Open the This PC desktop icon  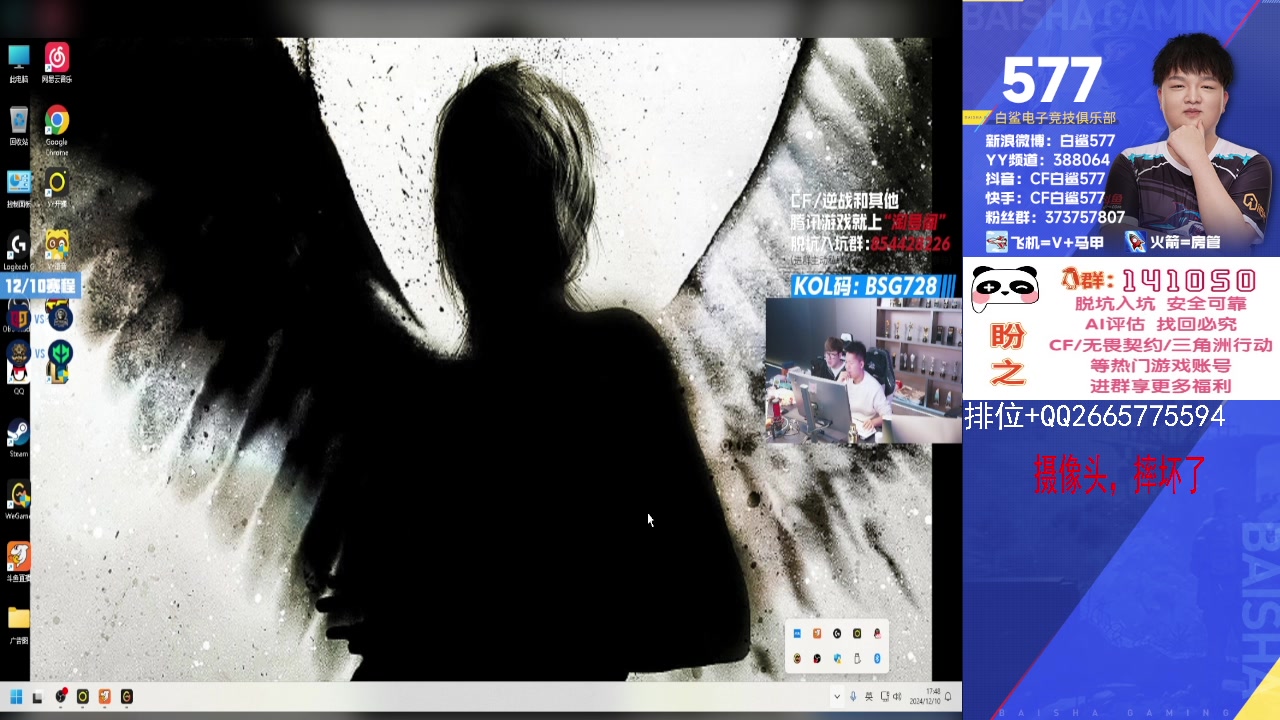click(x=18, y=62)
